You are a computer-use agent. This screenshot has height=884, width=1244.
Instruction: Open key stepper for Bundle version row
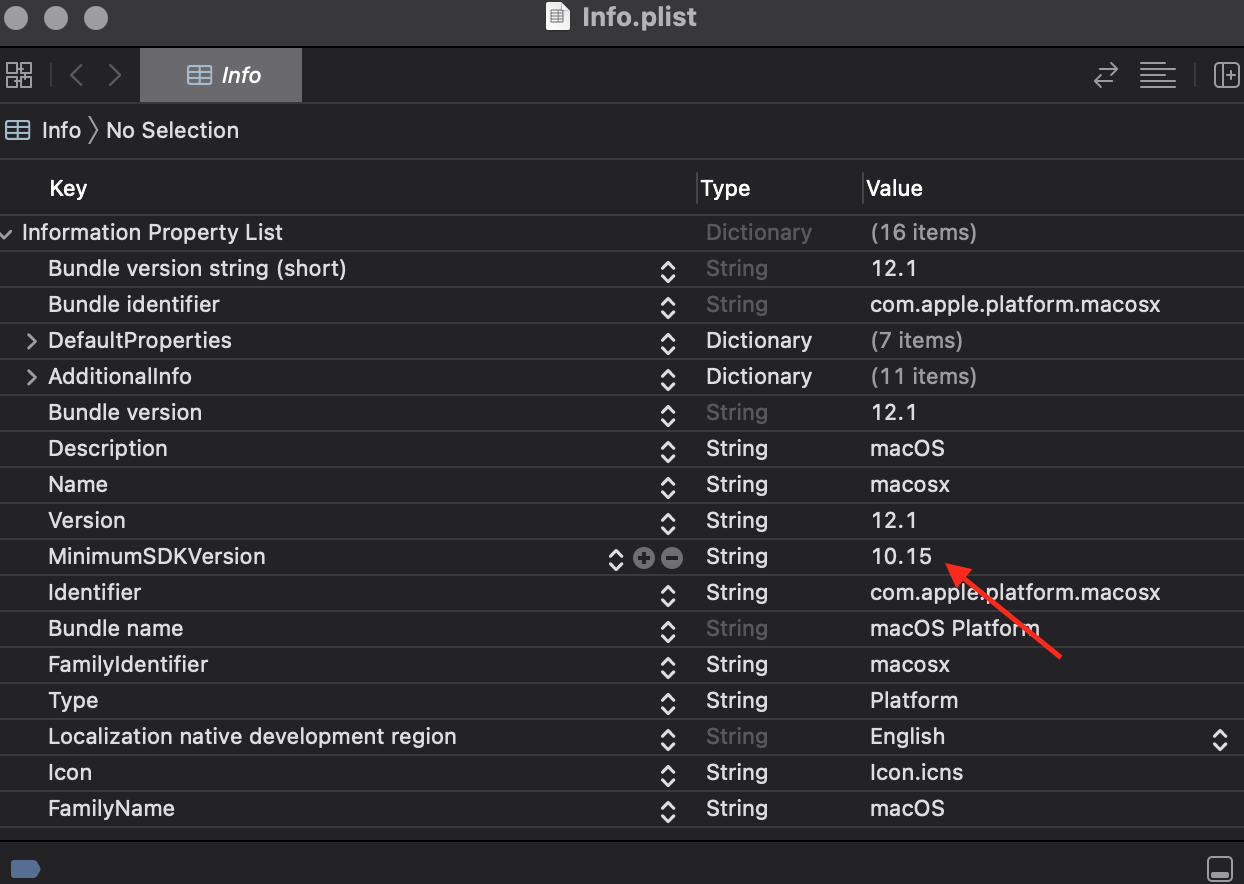[x=668, y=414]
